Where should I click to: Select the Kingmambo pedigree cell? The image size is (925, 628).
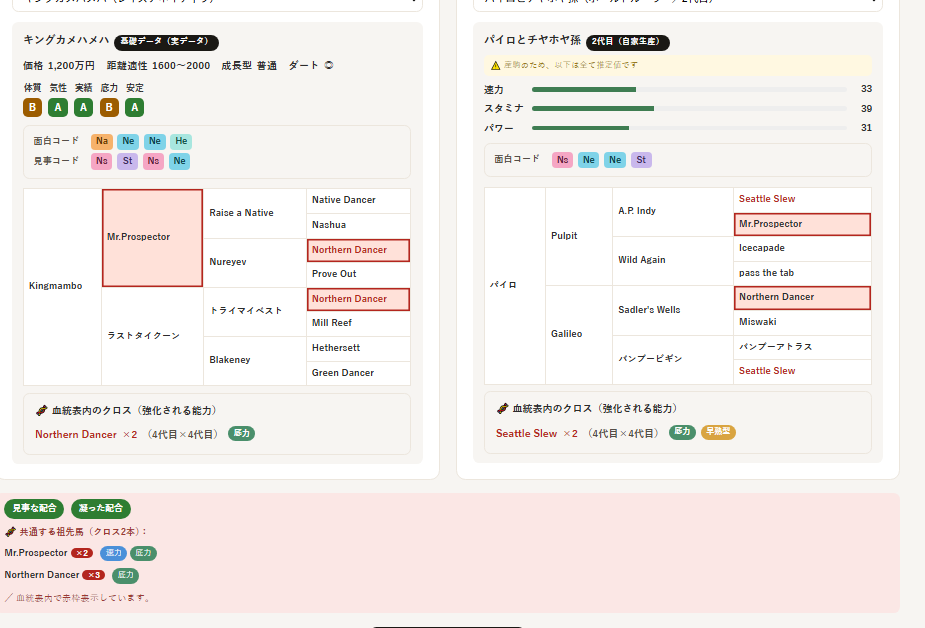click(63, 287)
